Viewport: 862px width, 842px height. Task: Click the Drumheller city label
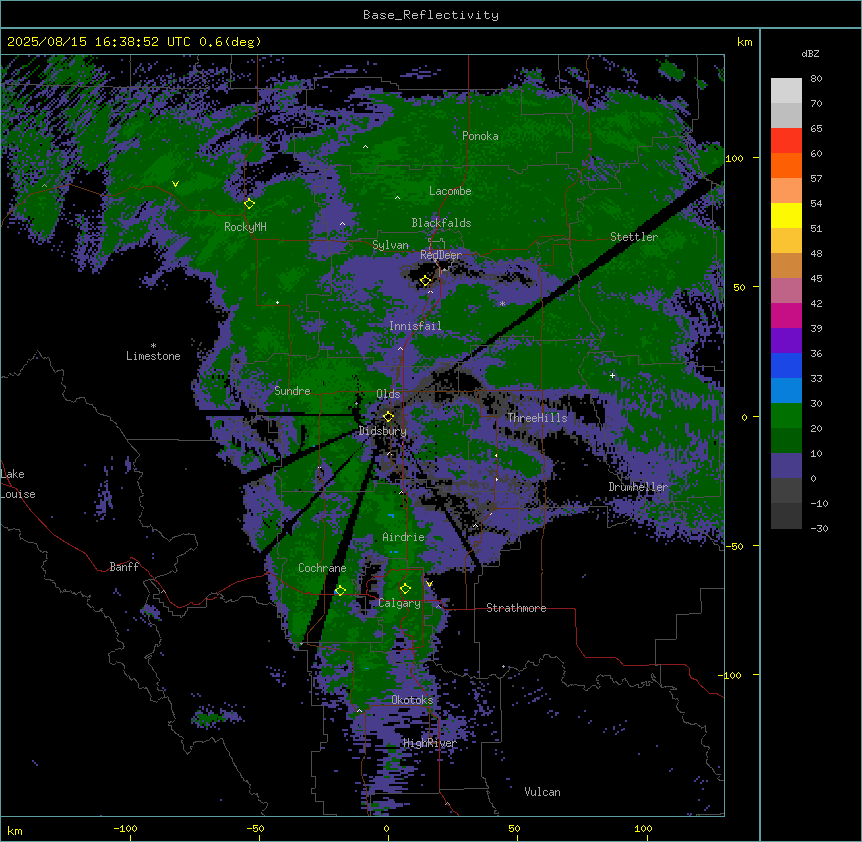point(638,487)
